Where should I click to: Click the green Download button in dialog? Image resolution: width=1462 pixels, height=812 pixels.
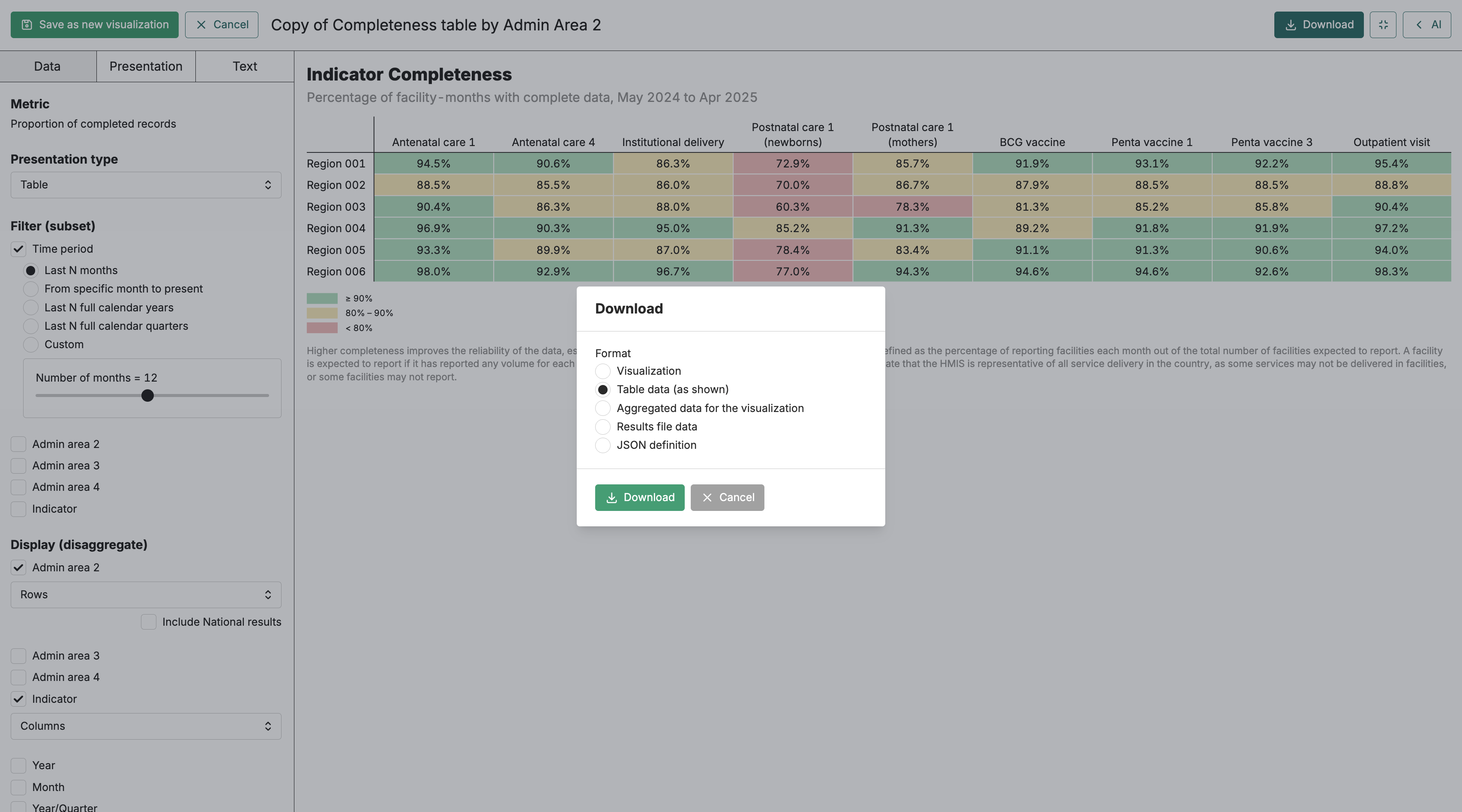click(640, 498)
